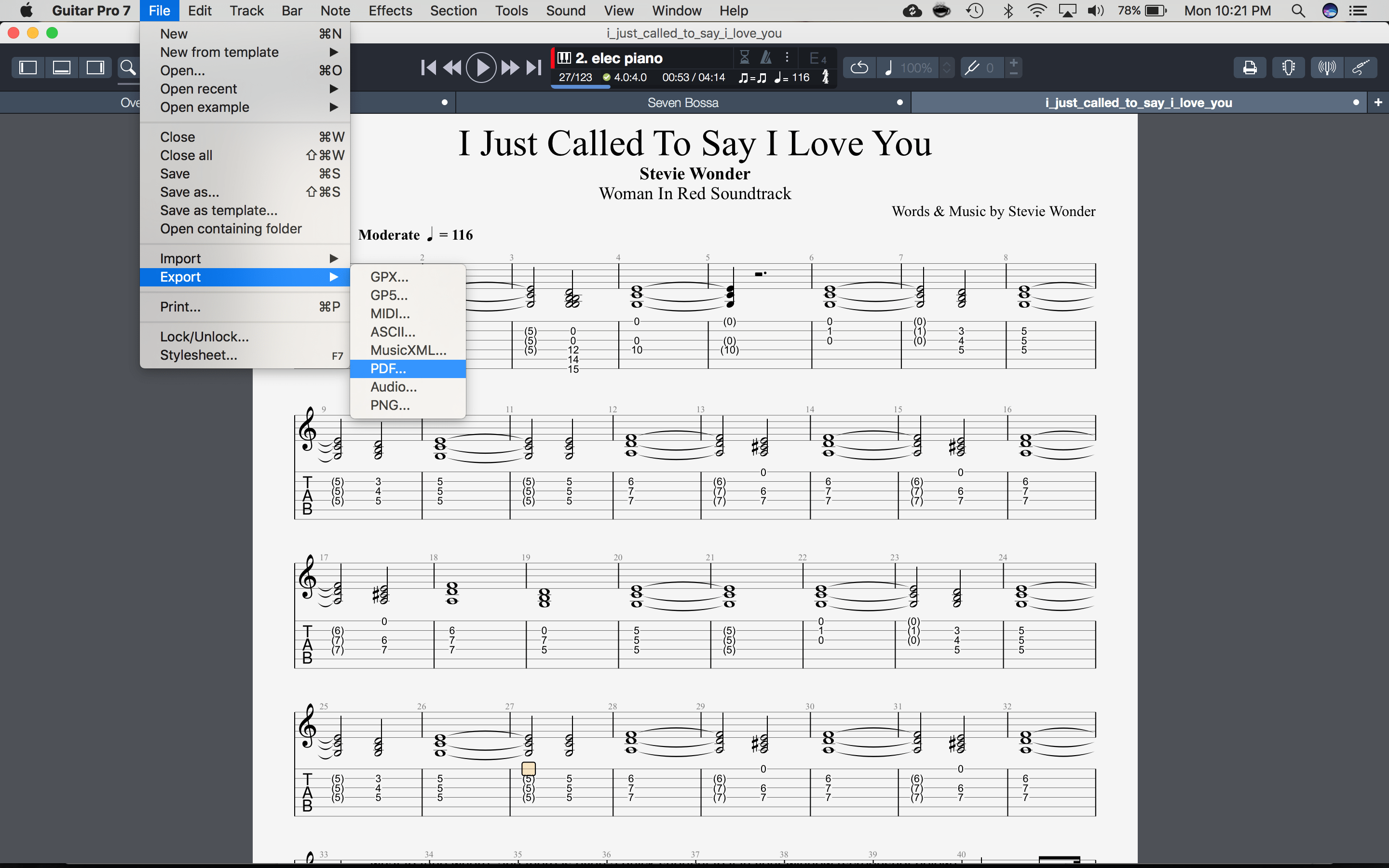
Task: Select the i_just_called_to_say_i_love_you tab
Action: pyautogui.click(x=1139, y=103)
